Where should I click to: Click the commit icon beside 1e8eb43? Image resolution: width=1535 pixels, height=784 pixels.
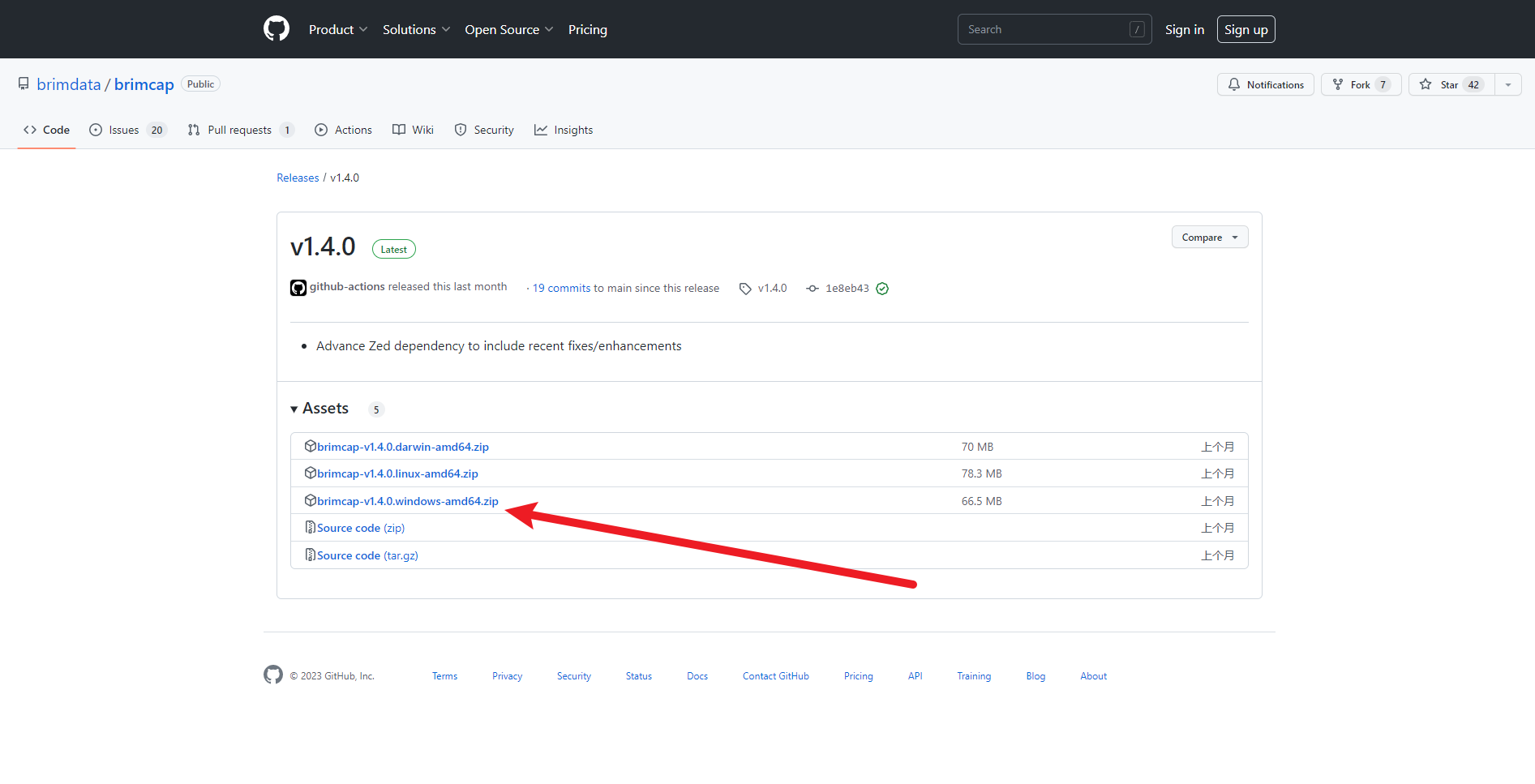(813, 289)
